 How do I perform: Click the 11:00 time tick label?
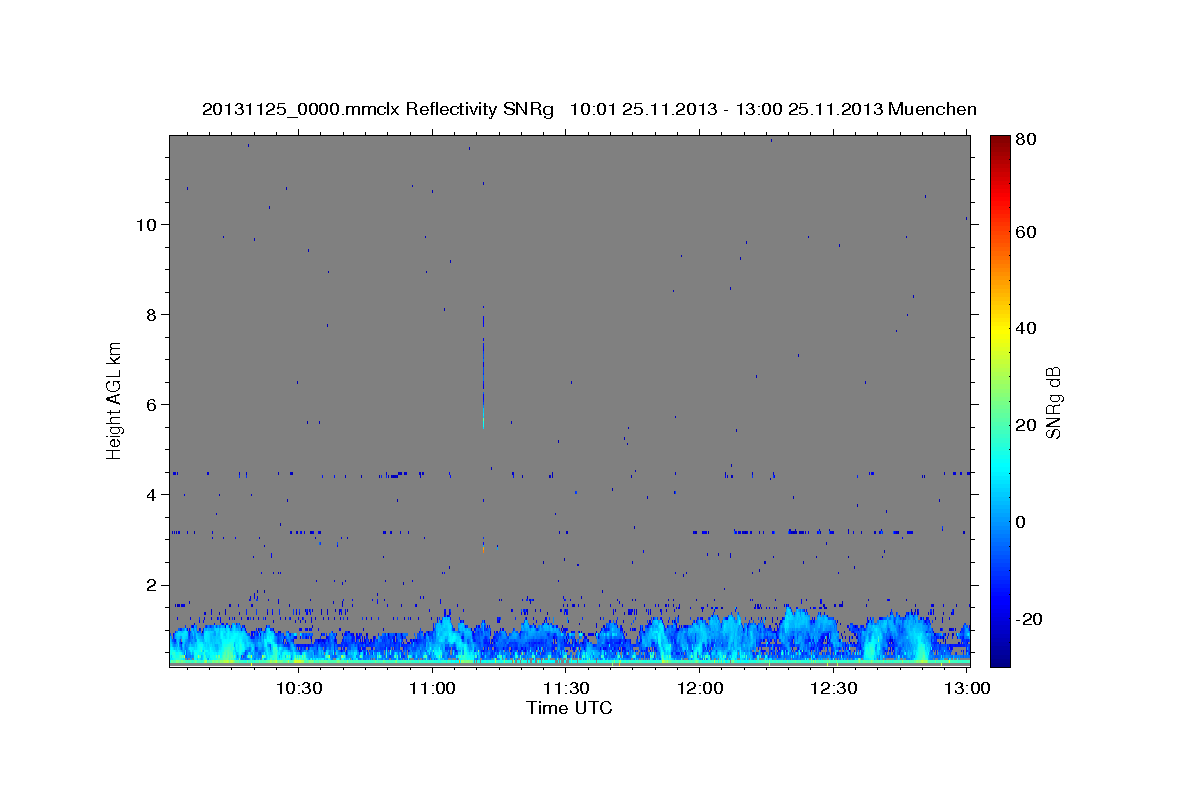(432, 688)
